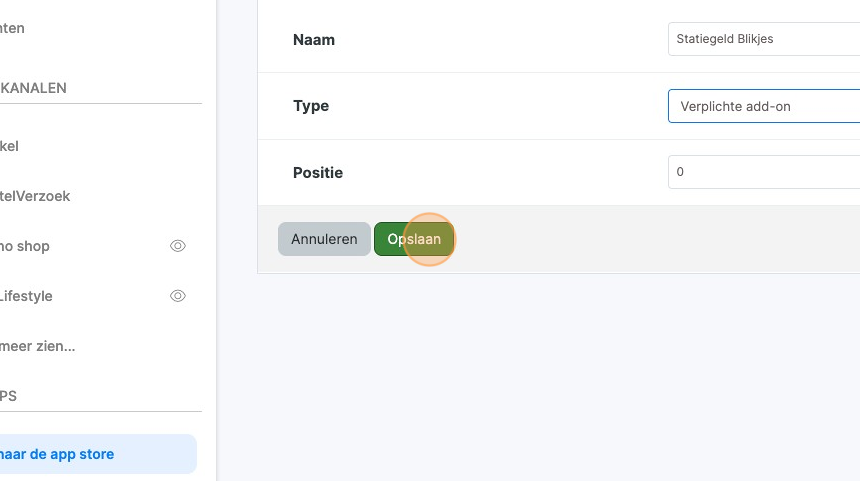This screenshot has width=860, height=481.
Task: Select the top sidebar item ending in 'aten'
Action: pos(13,28)
